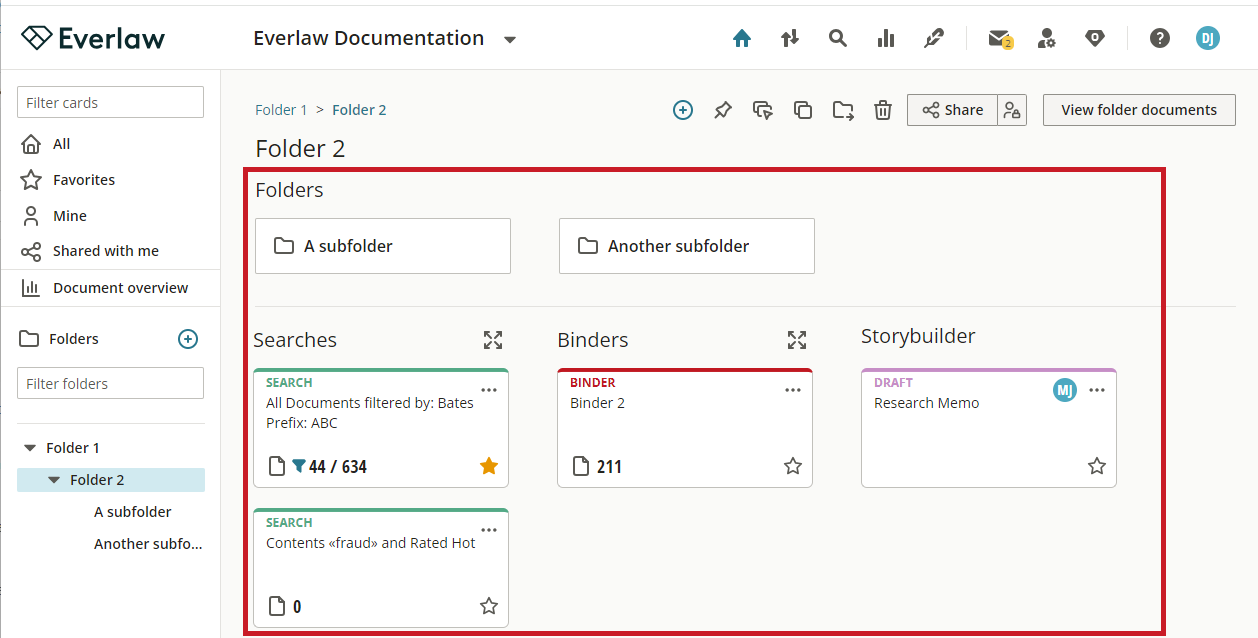
Task: Click Folder 2 breadcrumb link
Action: [x=359, y=110]
